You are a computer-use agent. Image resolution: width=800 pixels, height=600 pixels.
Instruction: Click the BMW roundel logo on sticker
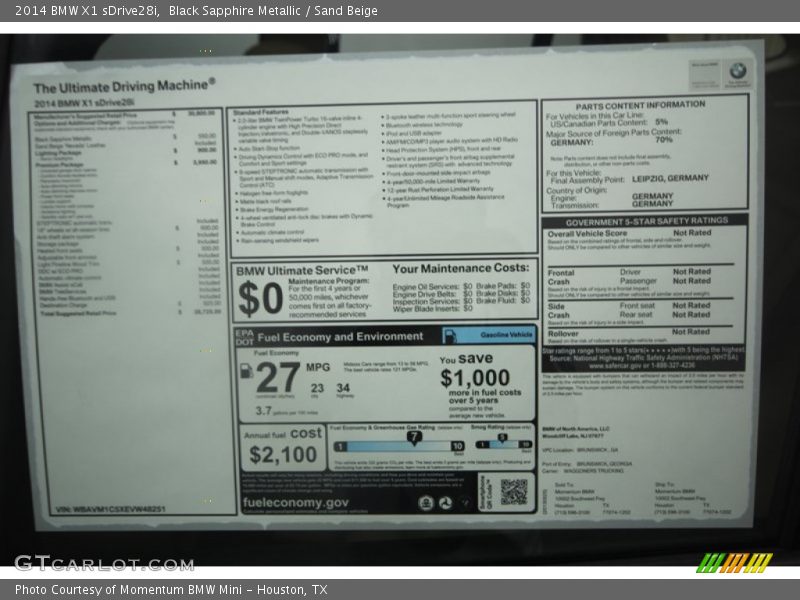click(737, 71)
